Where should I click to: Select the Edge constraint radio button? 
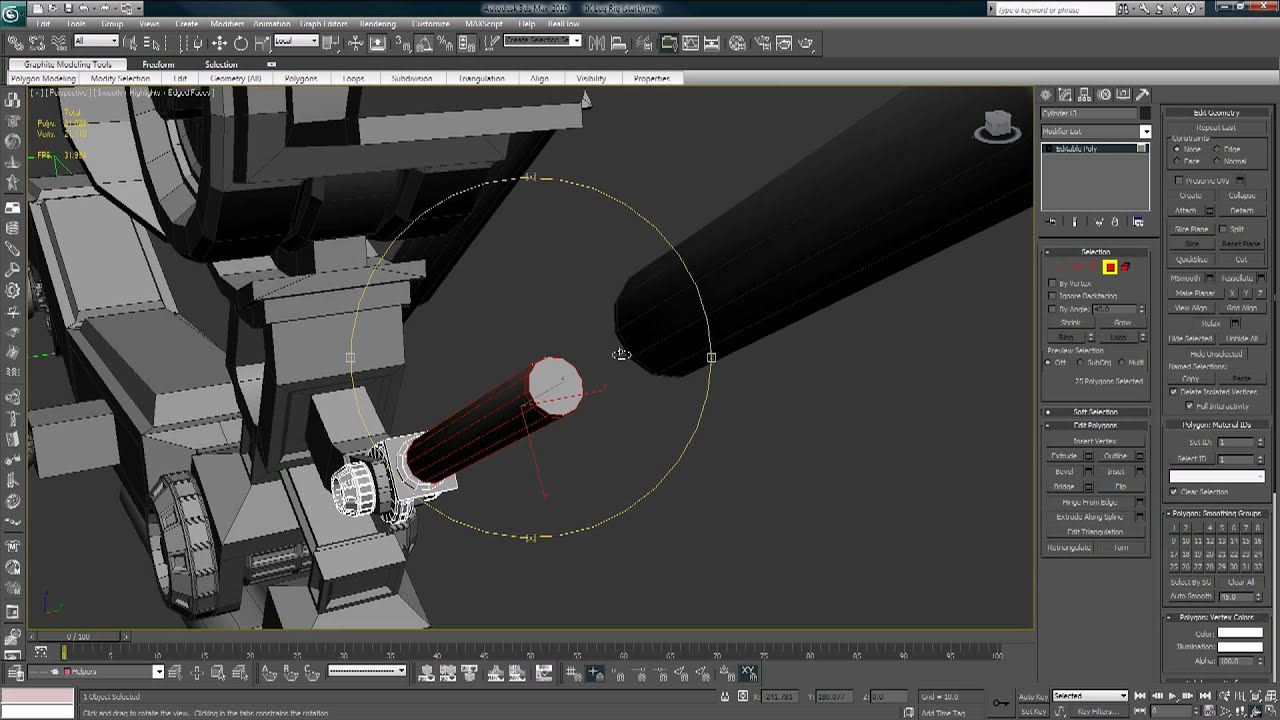(x=1217, y=149)
